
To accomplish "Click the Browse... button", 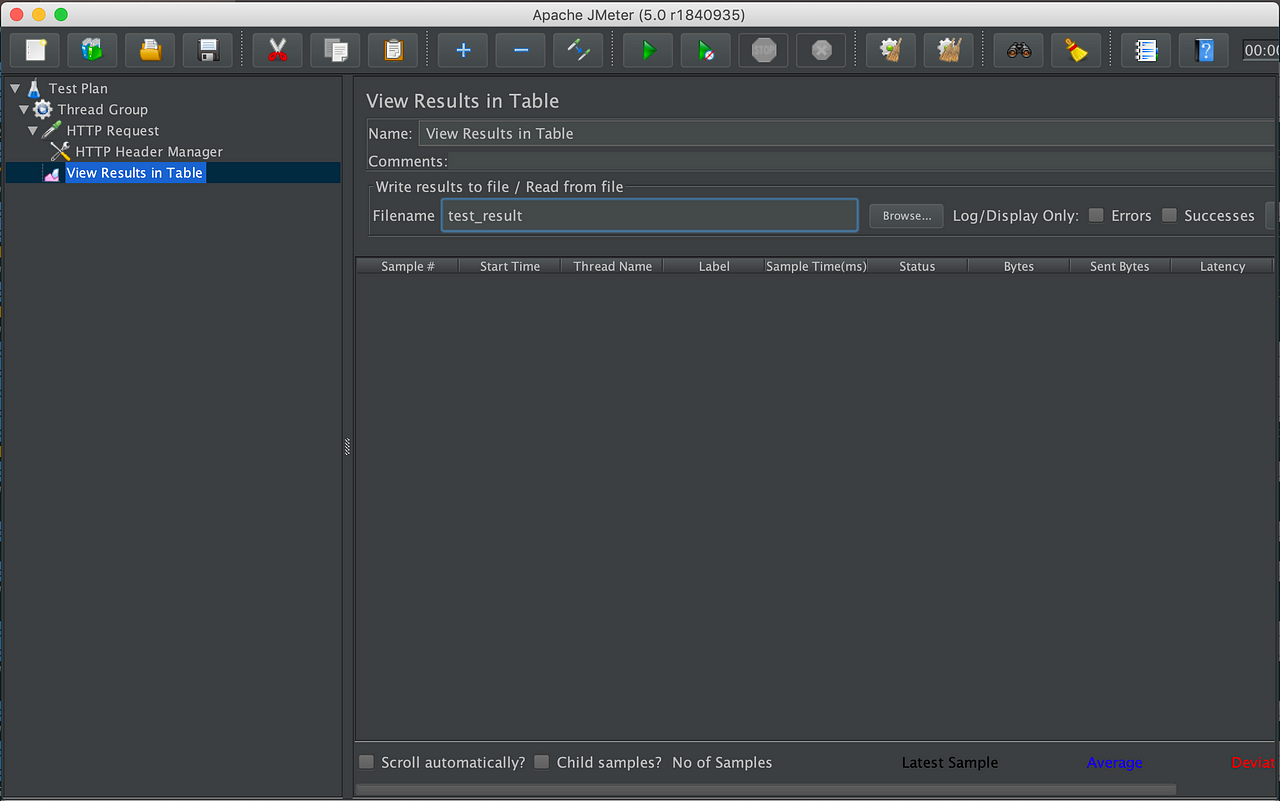I will coord(906,216).
